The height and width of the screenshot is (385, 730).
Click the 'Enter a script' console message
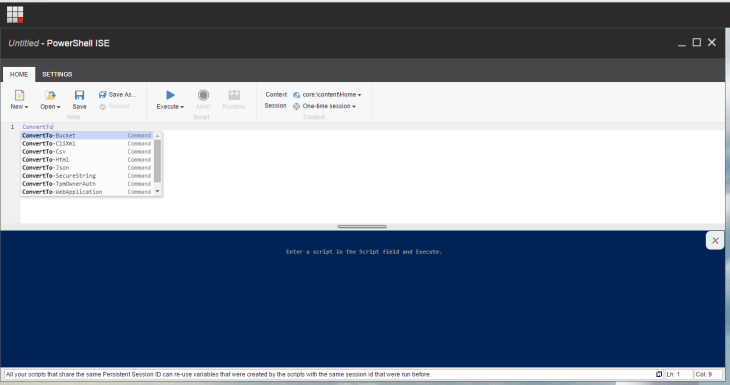coord(364,252)
